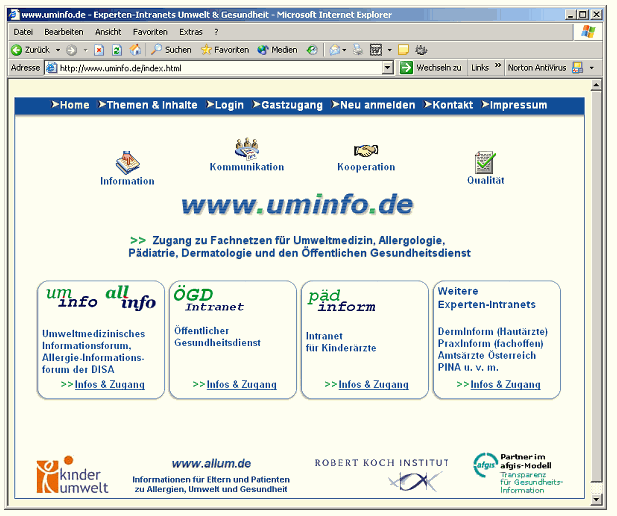Click the Norton AntiVirus icon
The width and height of the screenshot is (617, 516).
tap(577, 68)
